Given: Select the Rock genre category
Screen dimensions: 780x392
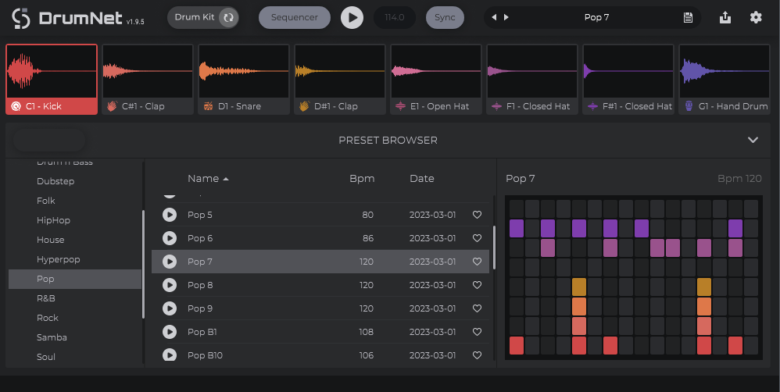Looking at the screenshot, I should coord(47,318).
